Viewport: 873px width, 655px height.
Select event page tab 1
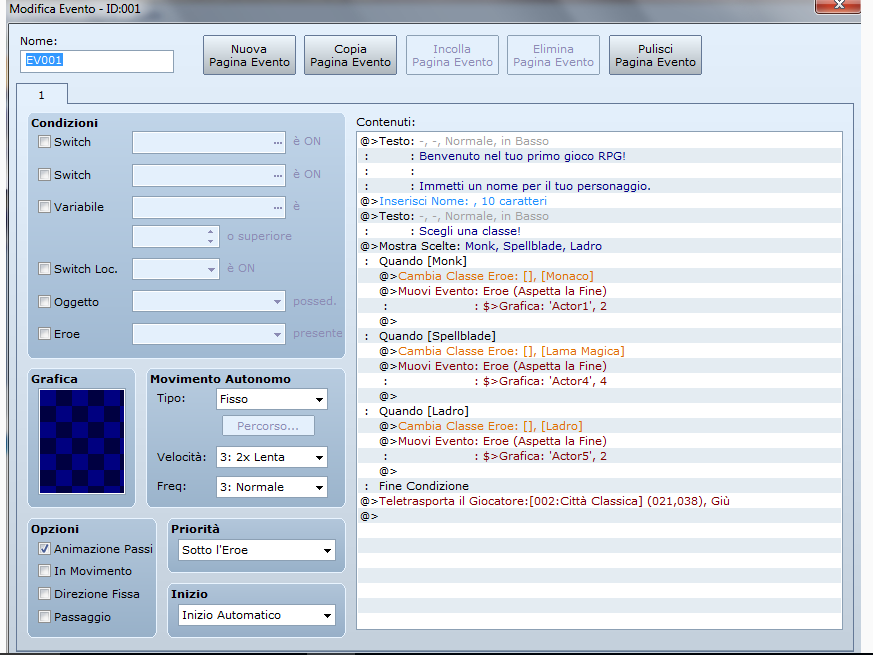pos(42,94)
